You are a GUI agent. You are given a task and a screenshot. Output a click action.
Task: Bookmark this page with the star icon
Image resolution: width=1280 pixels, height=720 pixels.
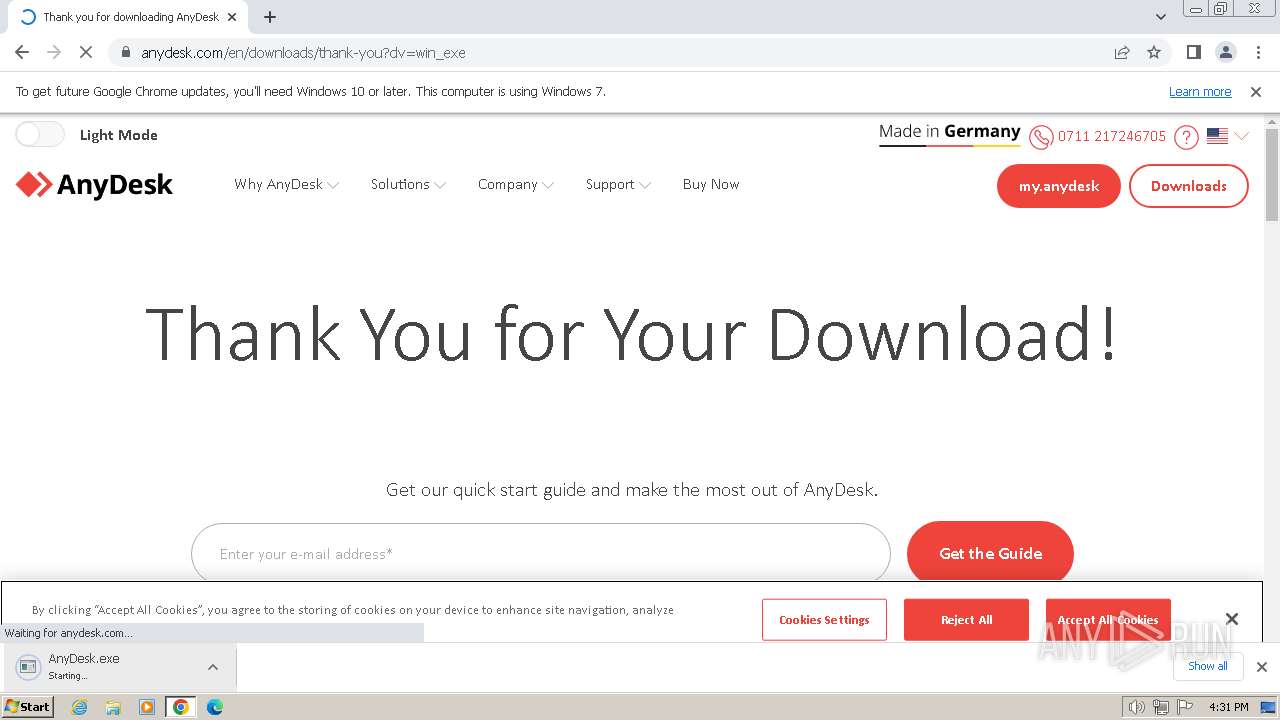coord(1154,52)
